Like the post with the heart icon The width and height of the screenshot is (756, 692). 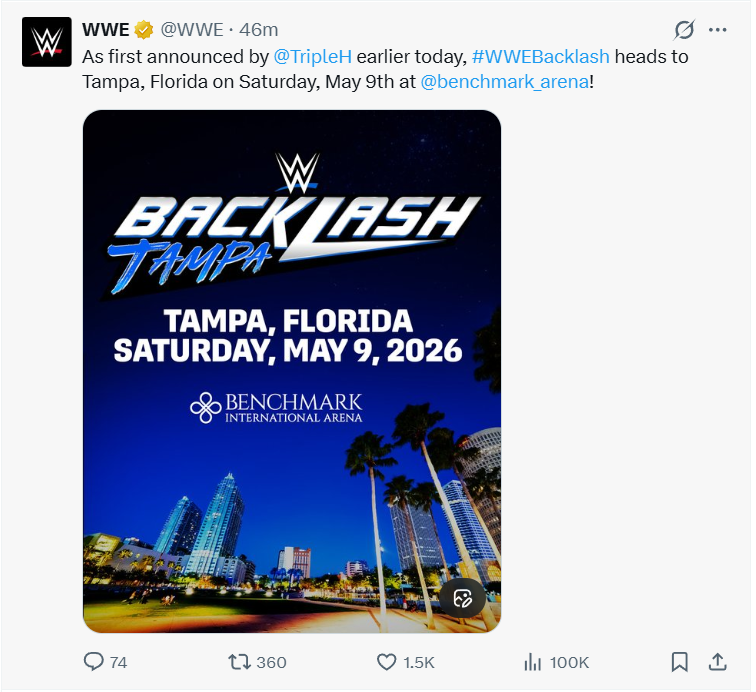[387, 662]
